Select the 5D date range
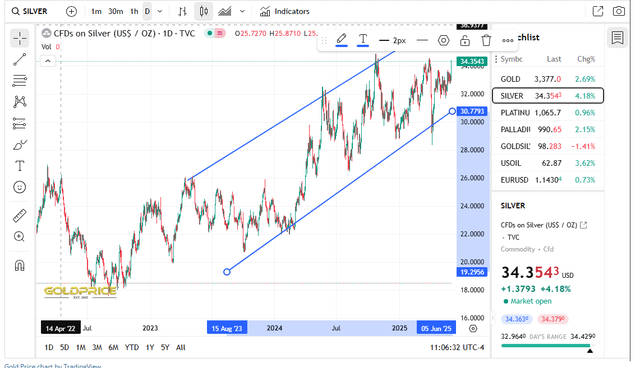 [64, 347]
